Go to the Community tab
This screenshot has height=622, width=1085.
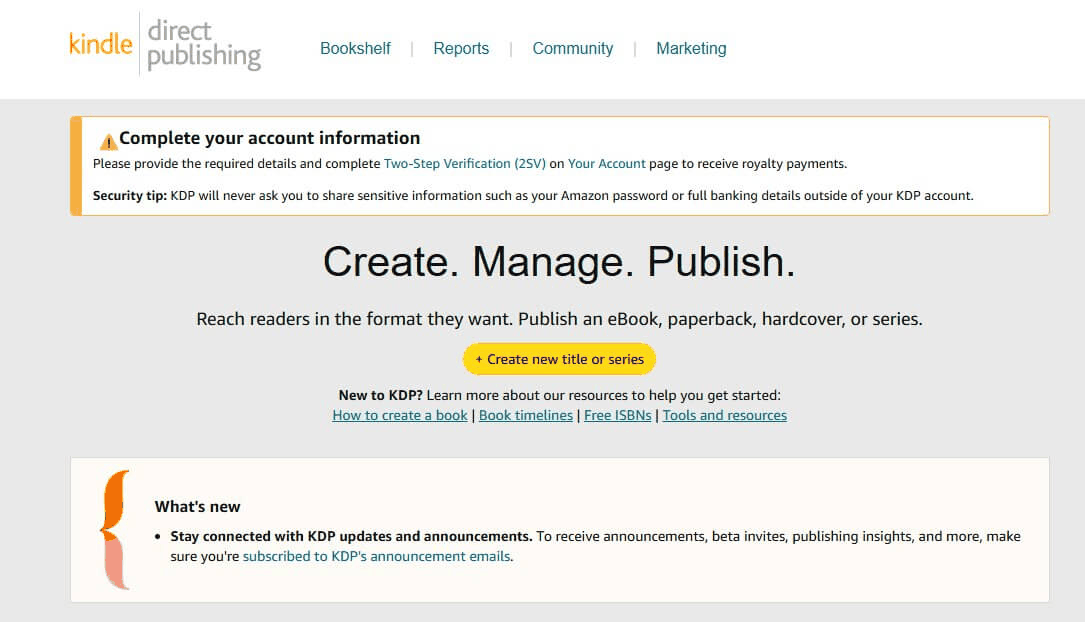pos(572,48)
